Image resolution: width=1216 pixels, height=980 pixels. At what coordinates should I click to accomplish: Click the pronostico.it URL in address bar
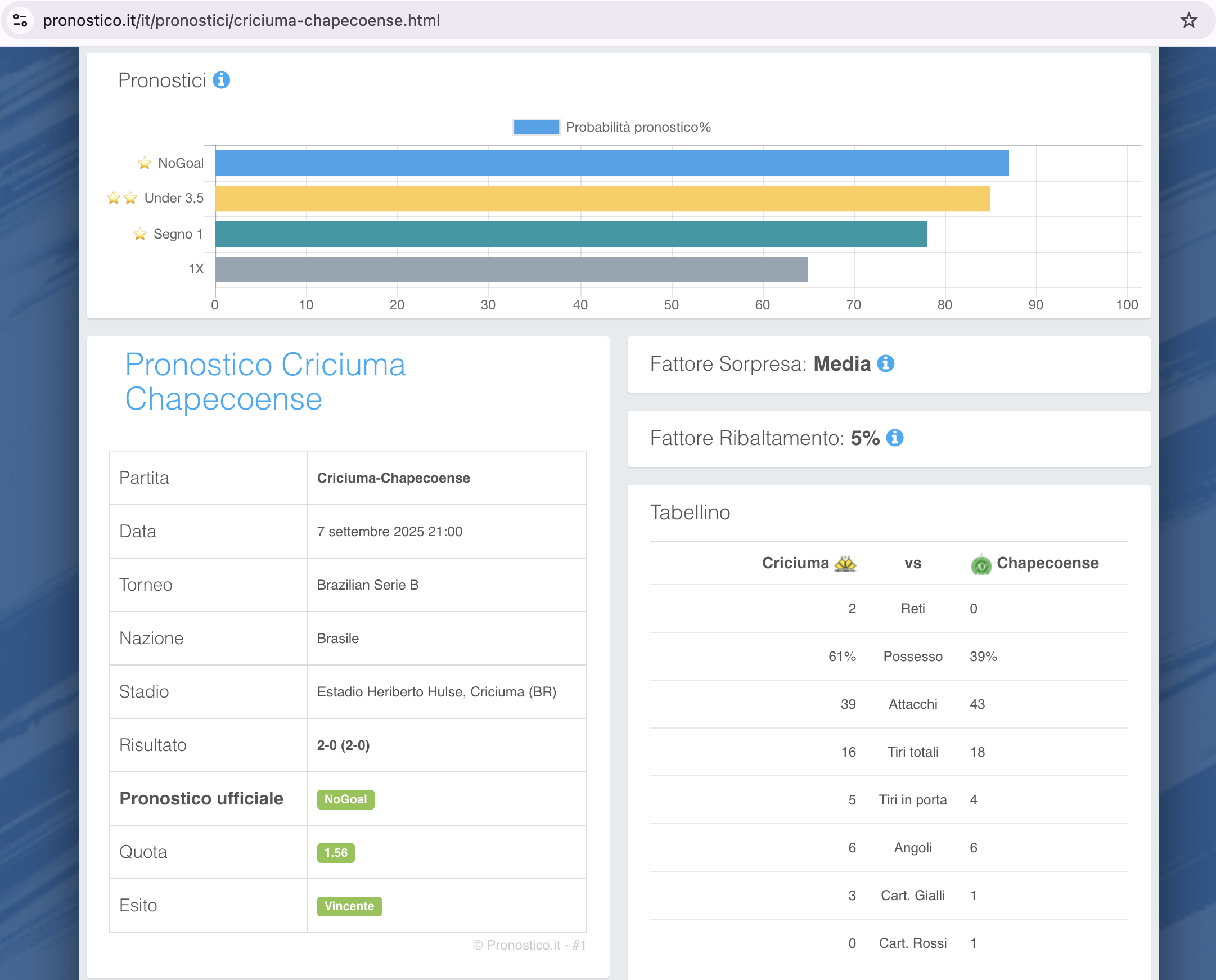coord(241,20)
